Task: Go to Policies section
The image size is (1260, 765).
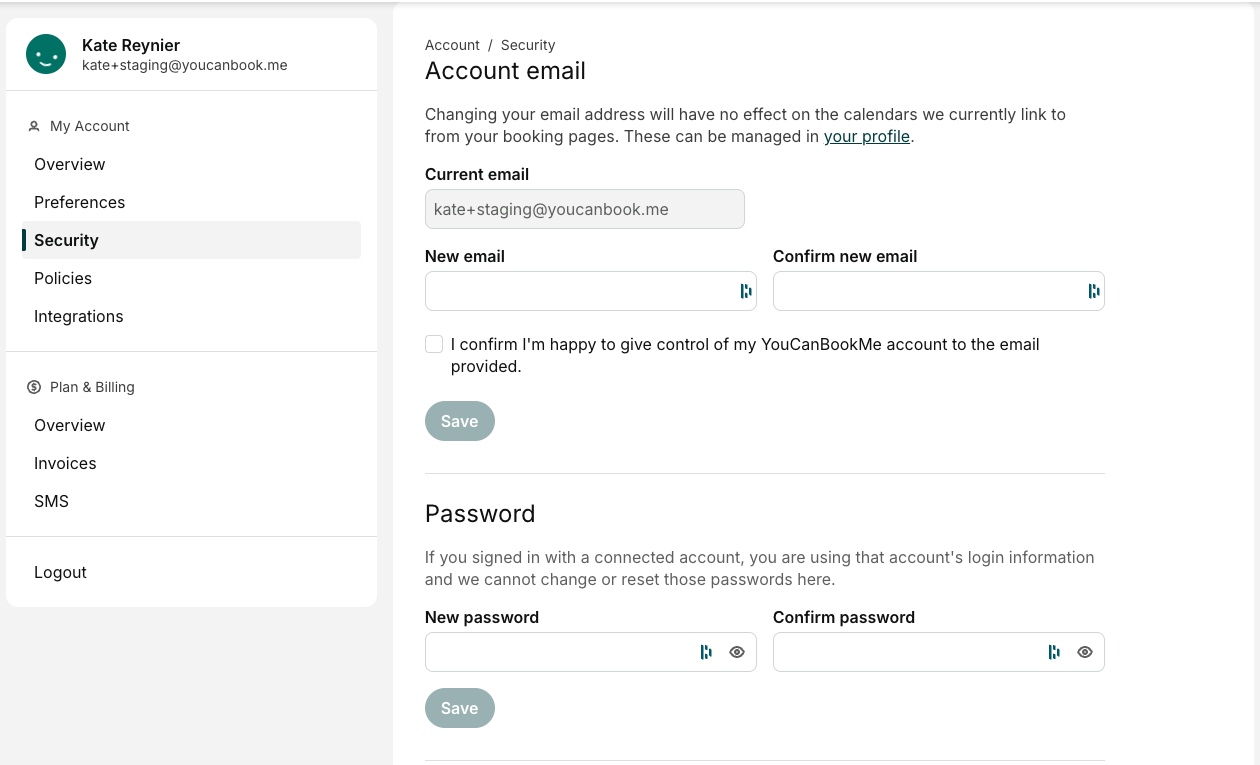Action: (x=63, y=278)
